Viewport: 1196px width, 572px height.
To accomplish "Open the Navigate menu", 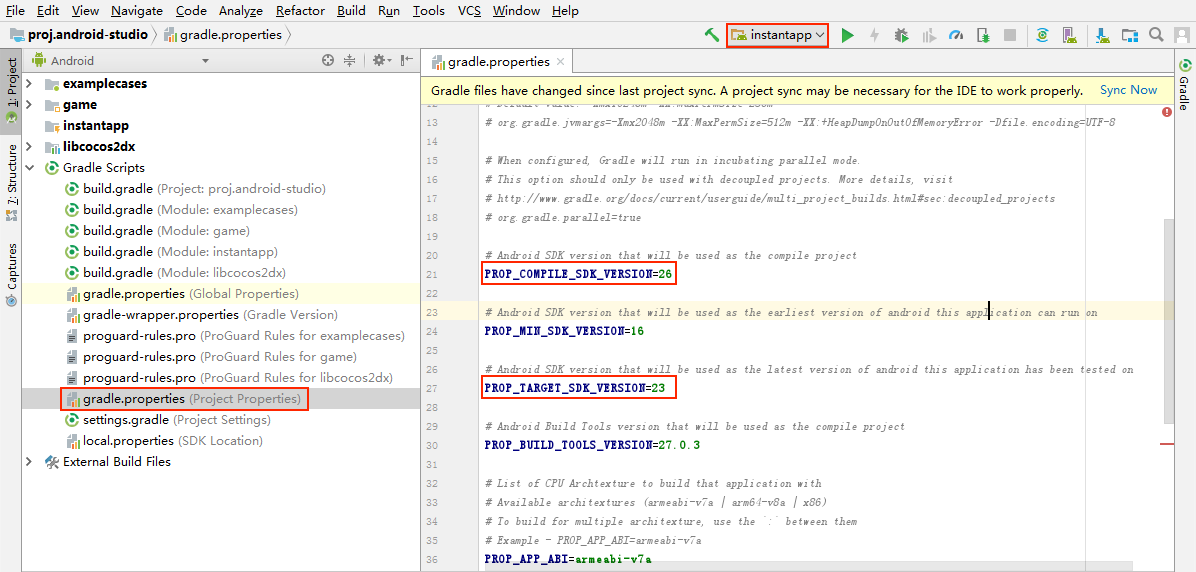I will tap(137, 11).
